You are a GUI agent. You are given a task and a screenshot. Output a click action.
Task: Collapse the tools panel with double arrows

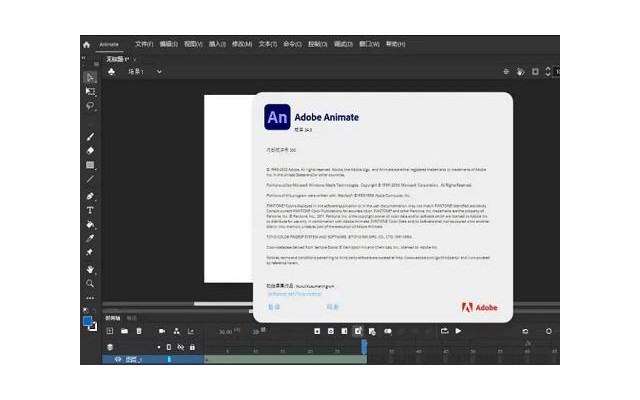point(83,58)
